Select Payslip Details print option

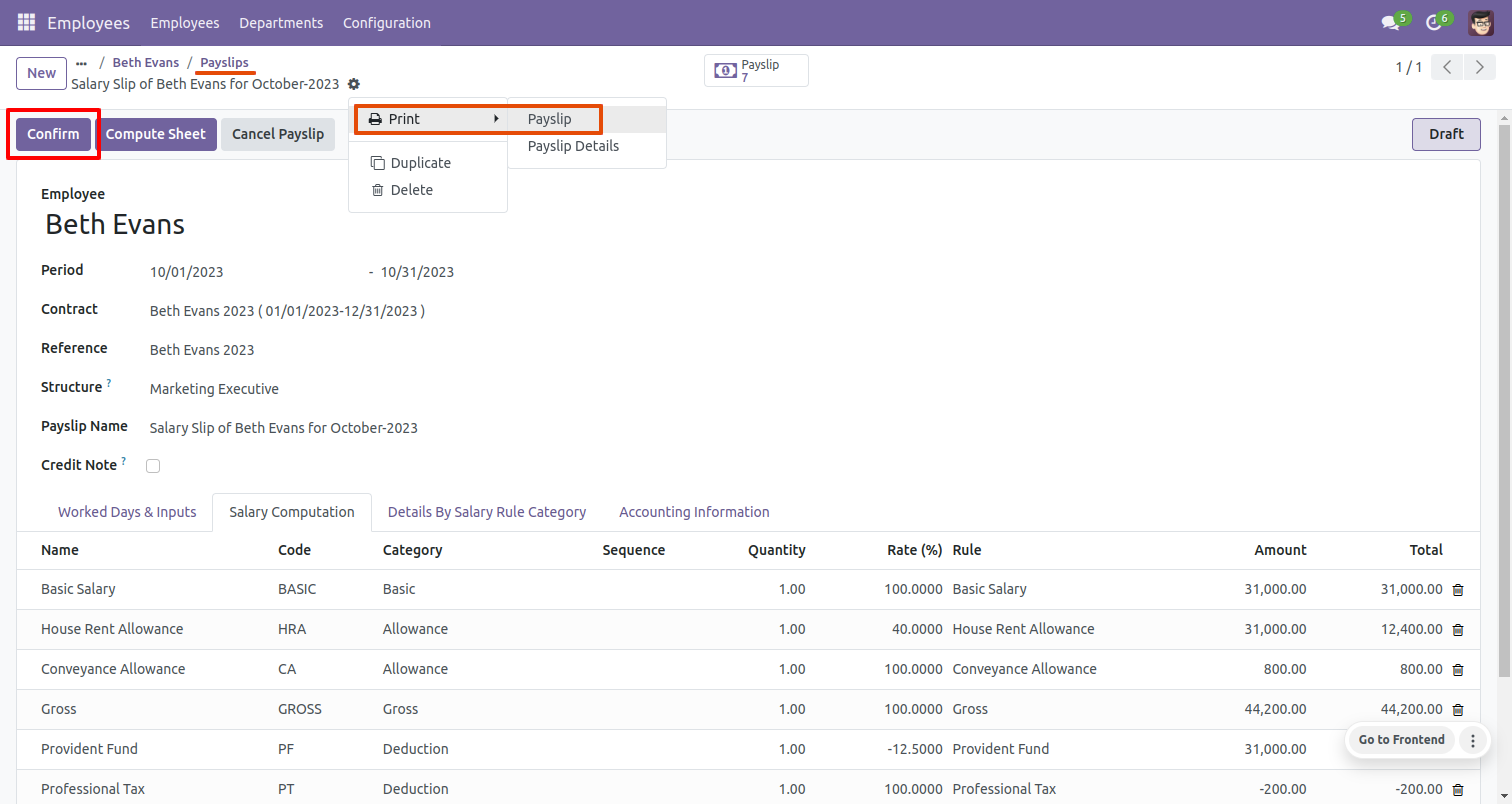(587, 146)
